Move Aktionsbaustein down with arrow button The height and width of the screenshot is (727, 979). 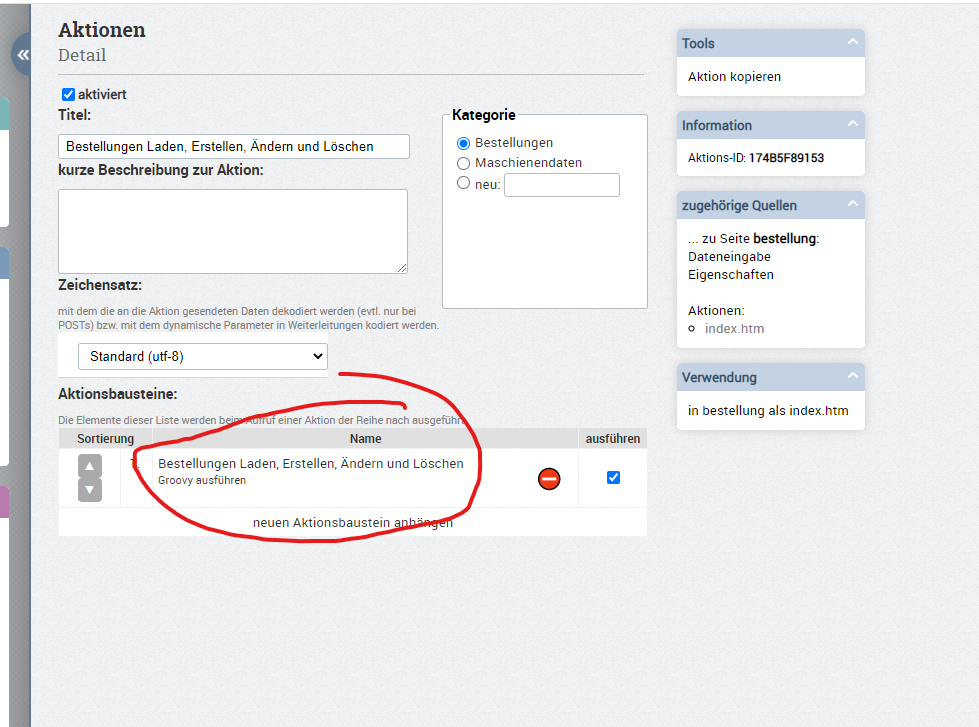pos(90,490)
